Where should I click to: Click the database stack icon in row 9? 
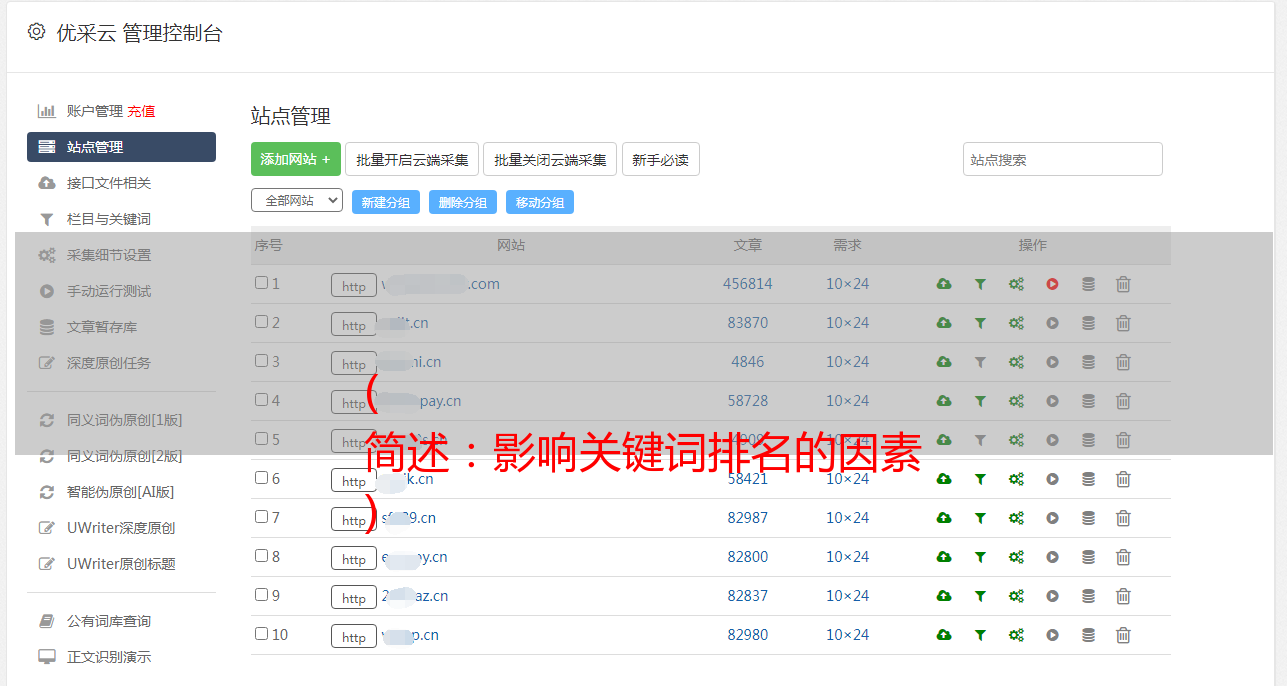tap(1088, 597)
